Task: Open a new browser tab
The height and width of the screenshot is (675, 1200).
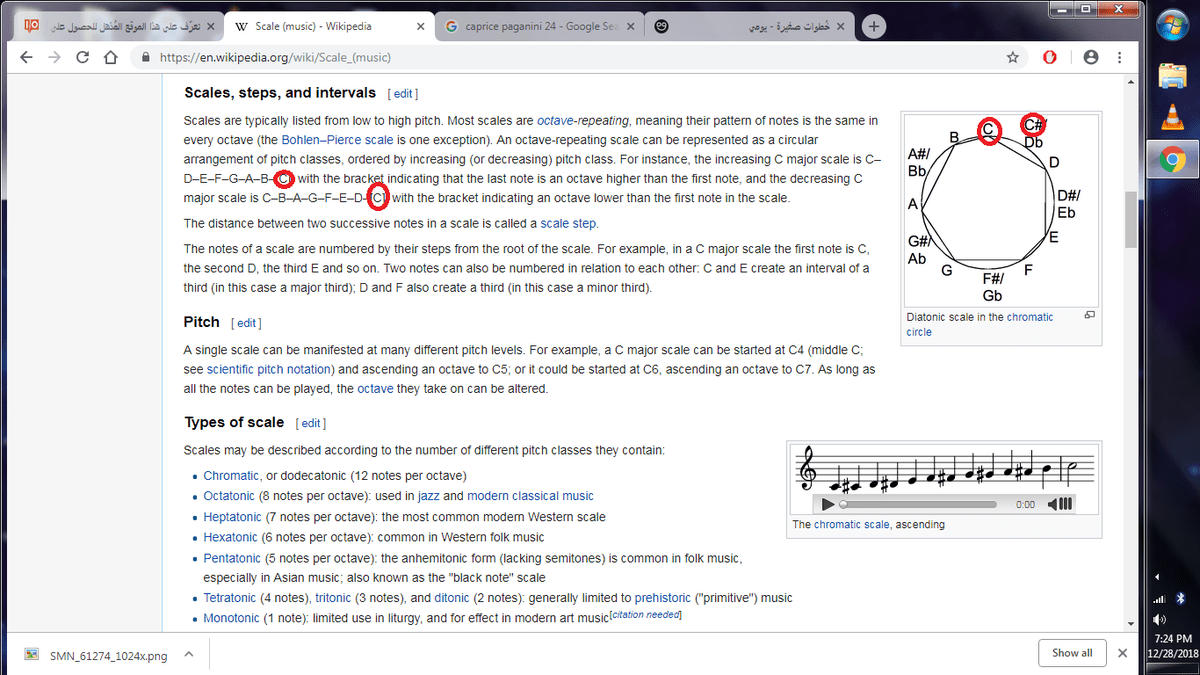Action: click(874, 26)
